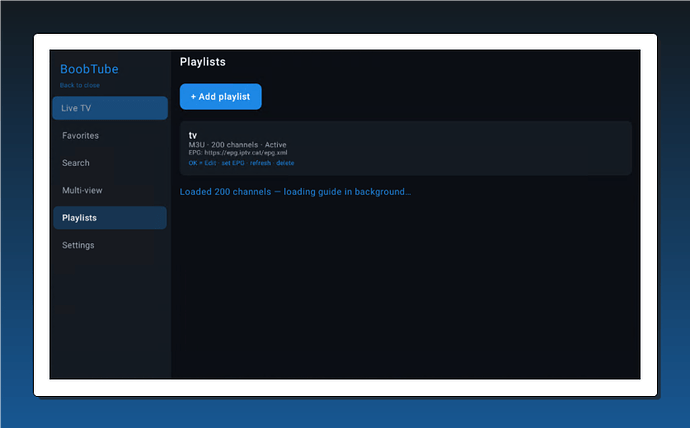Click the 'Back to close' hint text
This screenshot has height=428, width=690.
(x=80, y=85)
